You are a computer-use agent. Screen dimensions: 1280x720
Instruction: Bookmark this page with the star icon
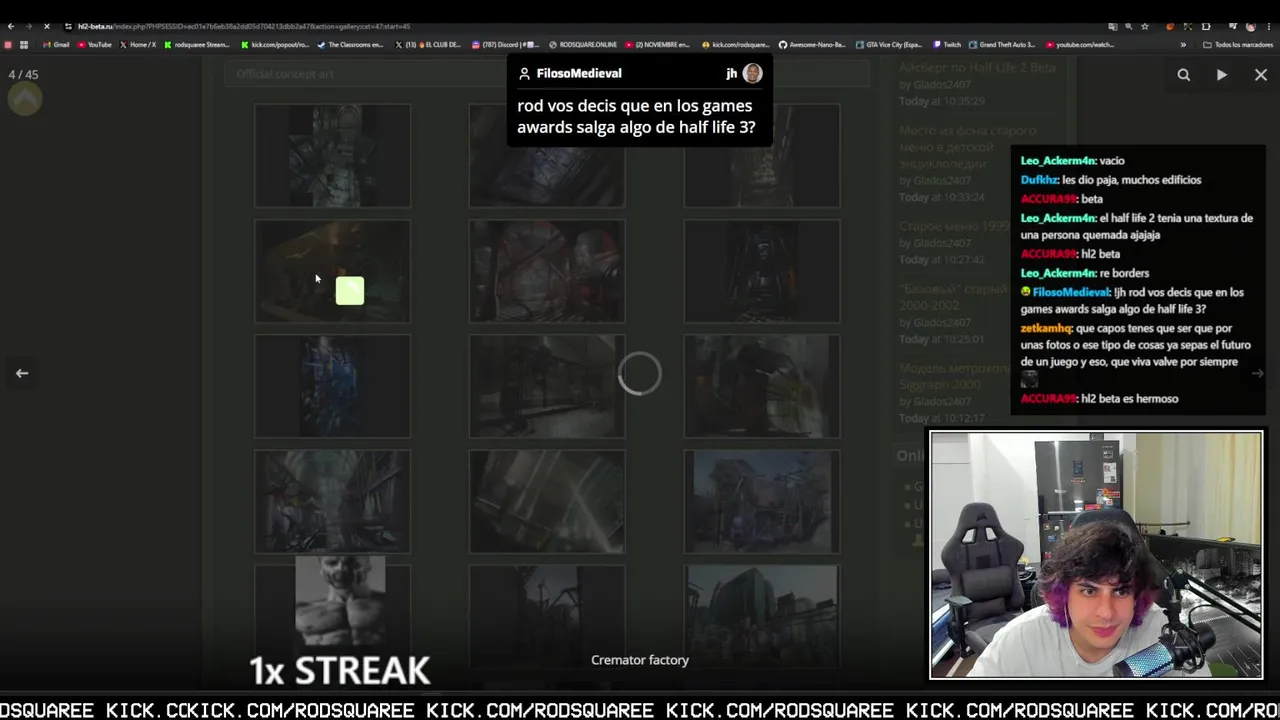pos(1145,27)
